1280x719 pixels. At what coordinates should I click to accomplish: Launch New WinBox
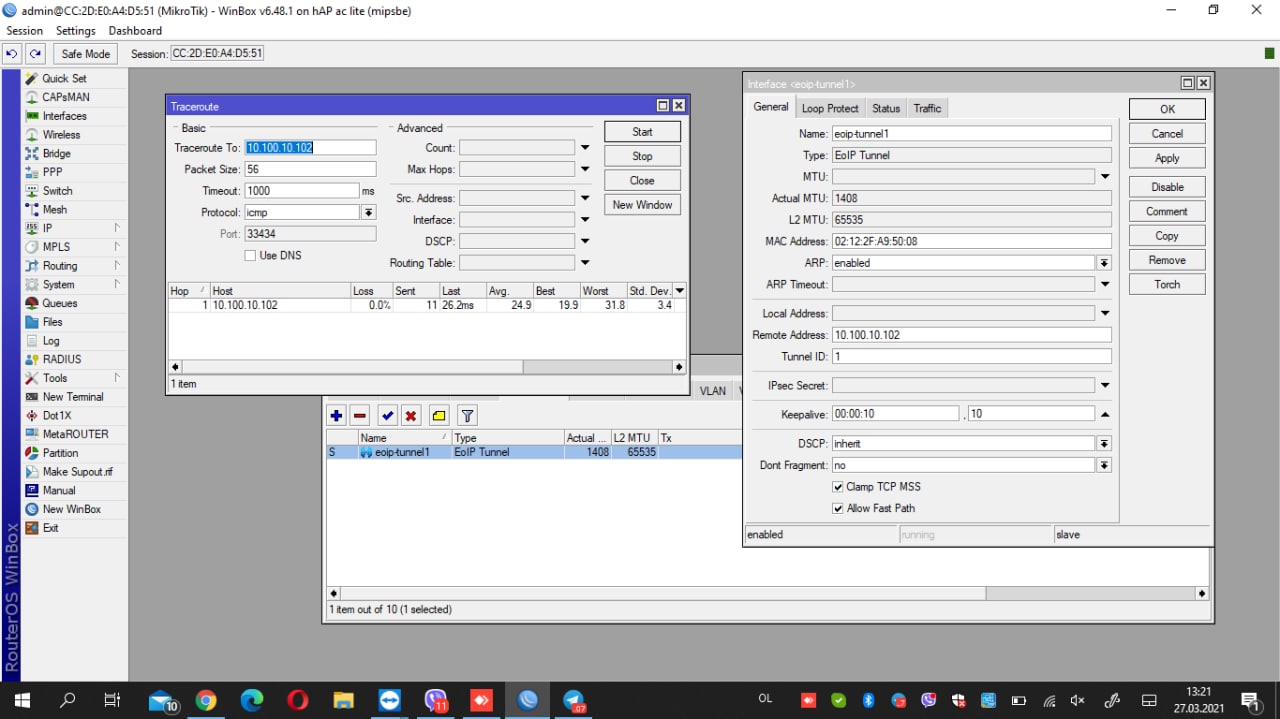click(x=71, y=509)
